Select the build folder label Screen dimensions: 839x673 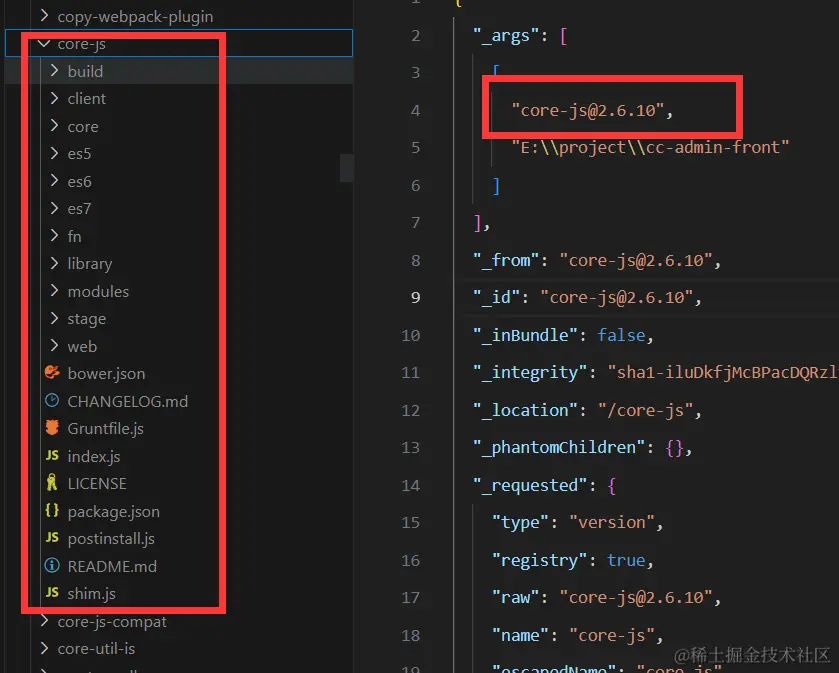tap(85, 71)
